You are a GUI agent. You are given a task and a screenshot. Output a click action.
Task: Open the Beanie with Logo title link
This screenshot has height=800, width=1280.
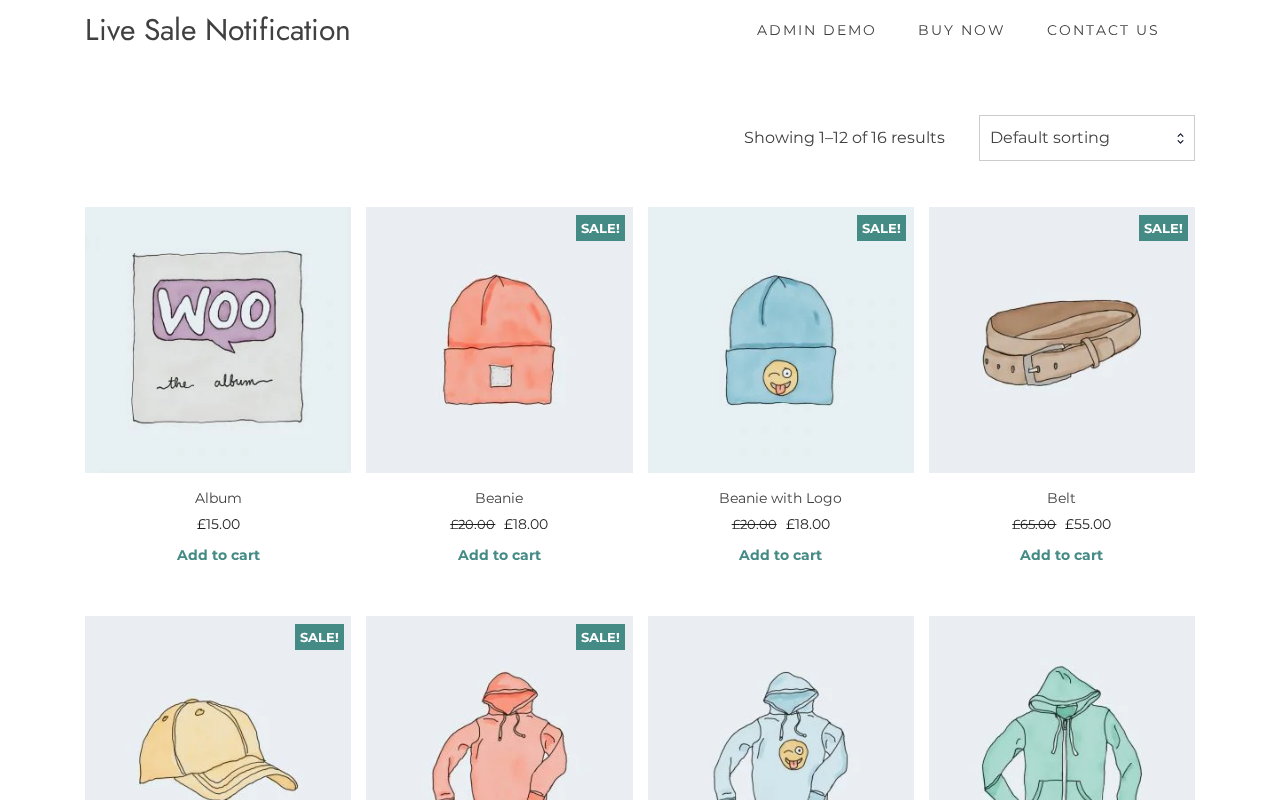(780, 498)
